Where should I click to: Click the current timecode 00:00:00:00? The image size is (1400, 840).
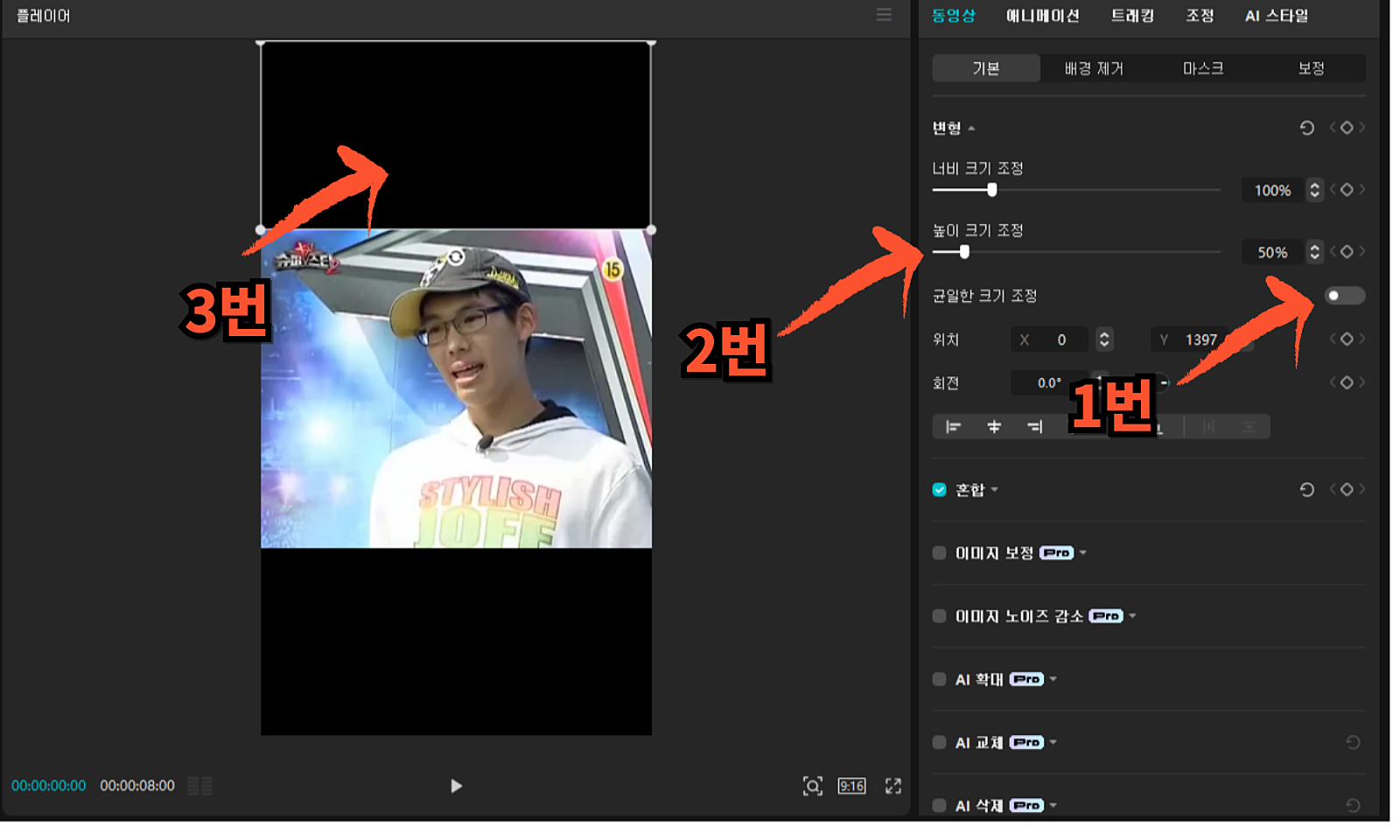tap(49, 786)
